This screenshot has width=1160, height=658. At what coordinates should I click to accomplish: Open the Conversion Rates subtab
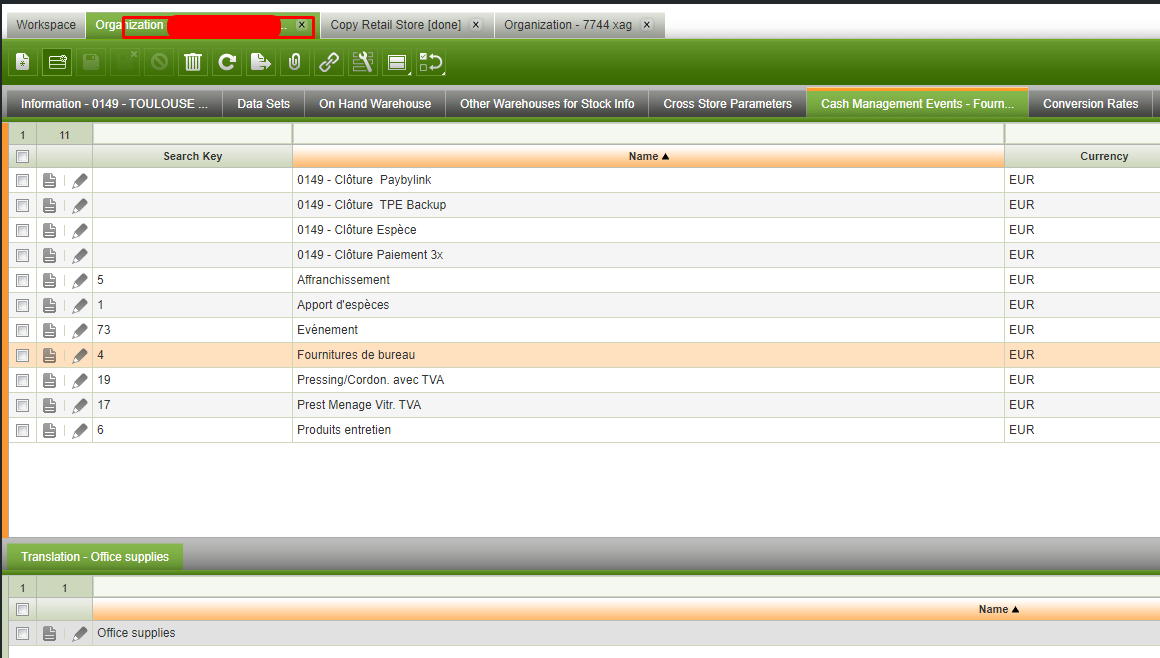pos(1090,104)
